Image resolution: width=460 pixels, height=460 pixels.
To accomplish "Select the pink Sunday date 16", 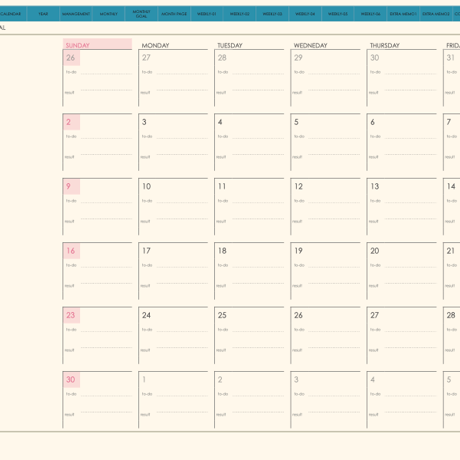I will pos(71,251).
